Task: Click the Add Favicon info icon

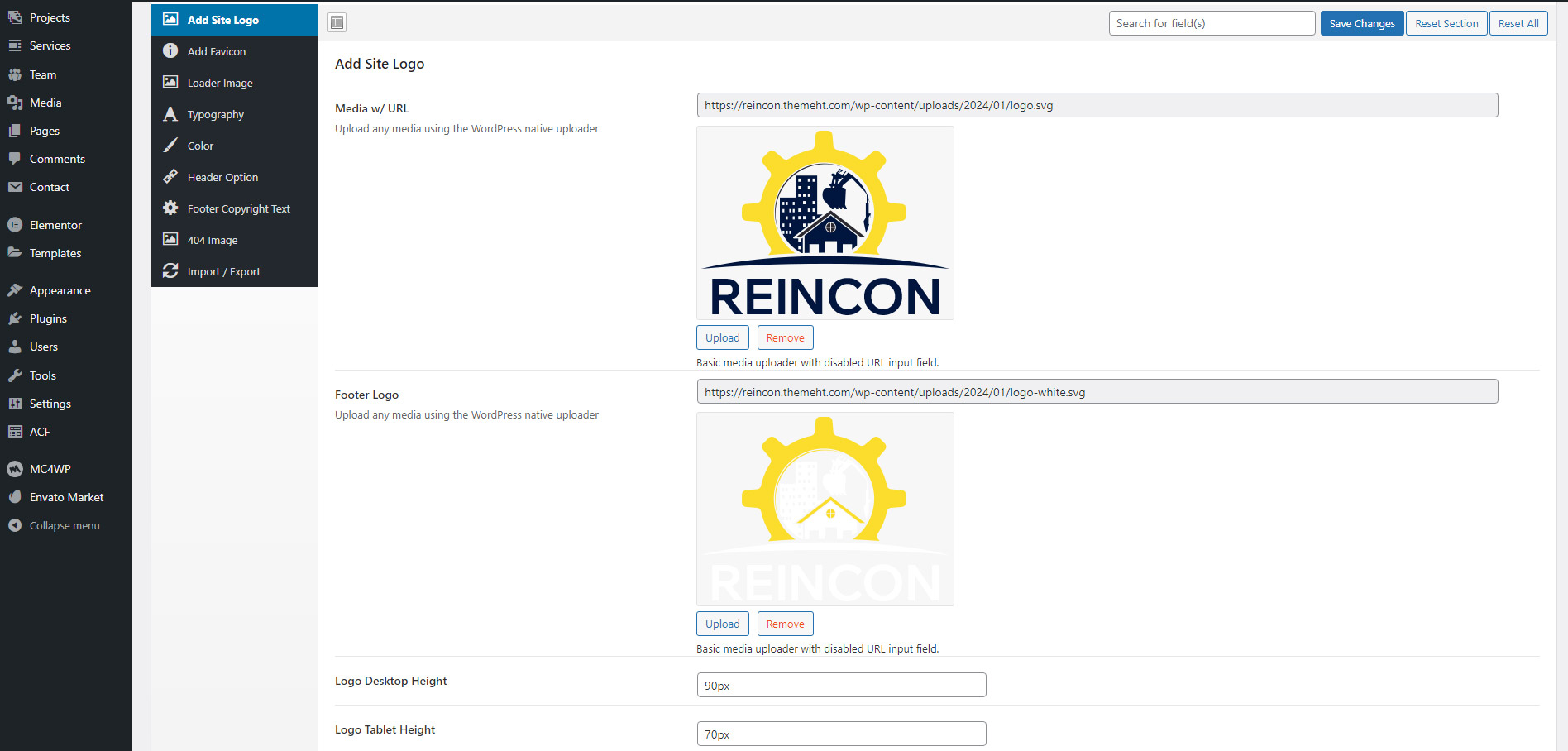Action: (170, 51)
